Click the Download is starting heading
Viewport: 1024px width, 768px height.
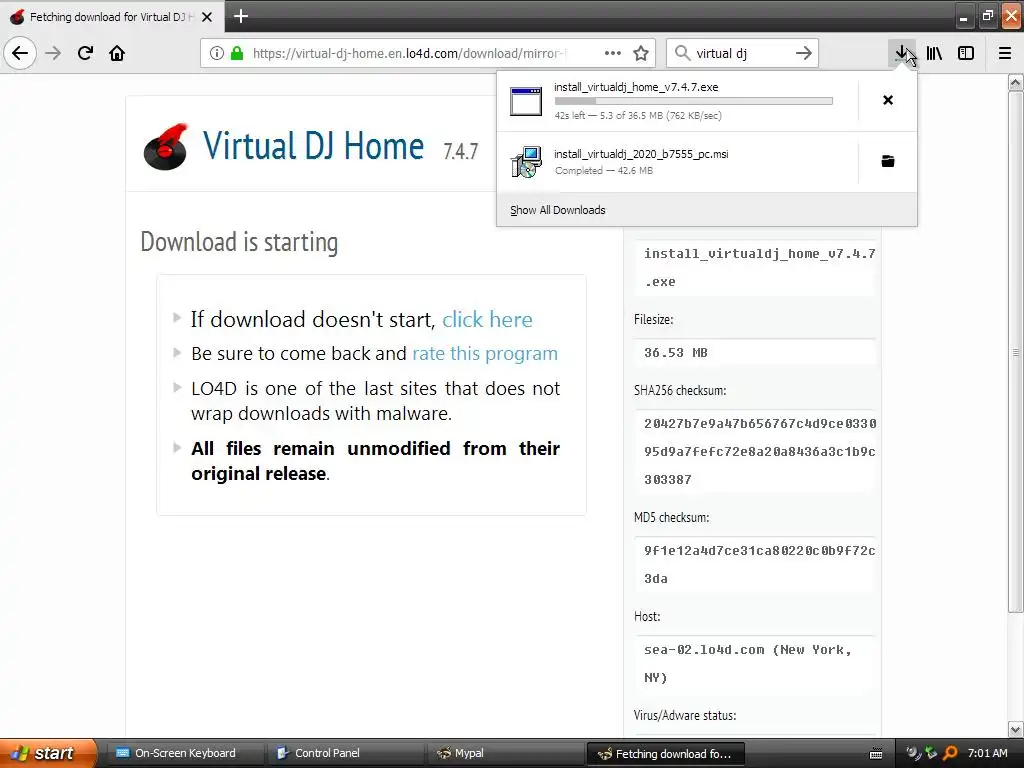click(x=239, y=242)
